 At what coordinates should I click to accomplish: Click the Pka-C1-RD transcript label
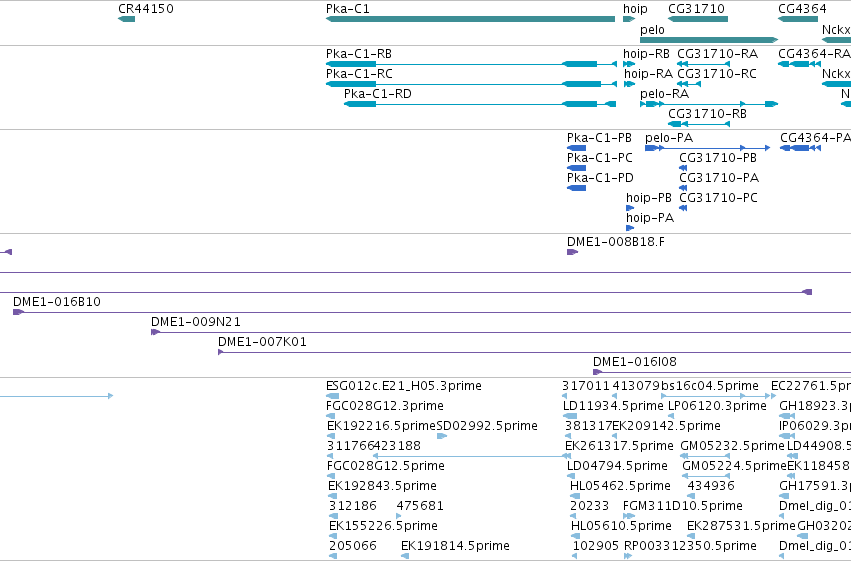pyautogui.click(x=378, y=94)
